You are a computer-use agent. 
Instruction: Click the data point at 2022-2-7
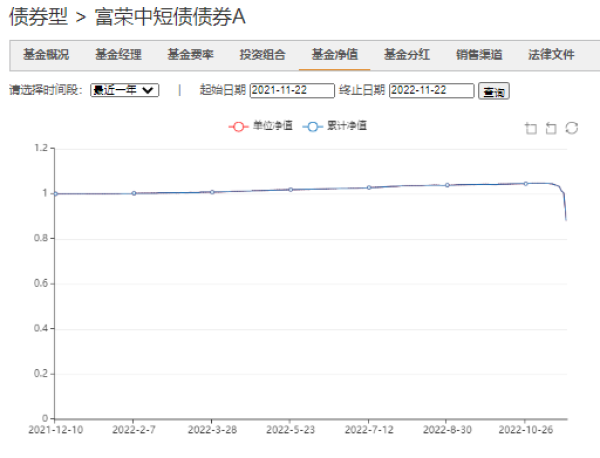[134, 193]
